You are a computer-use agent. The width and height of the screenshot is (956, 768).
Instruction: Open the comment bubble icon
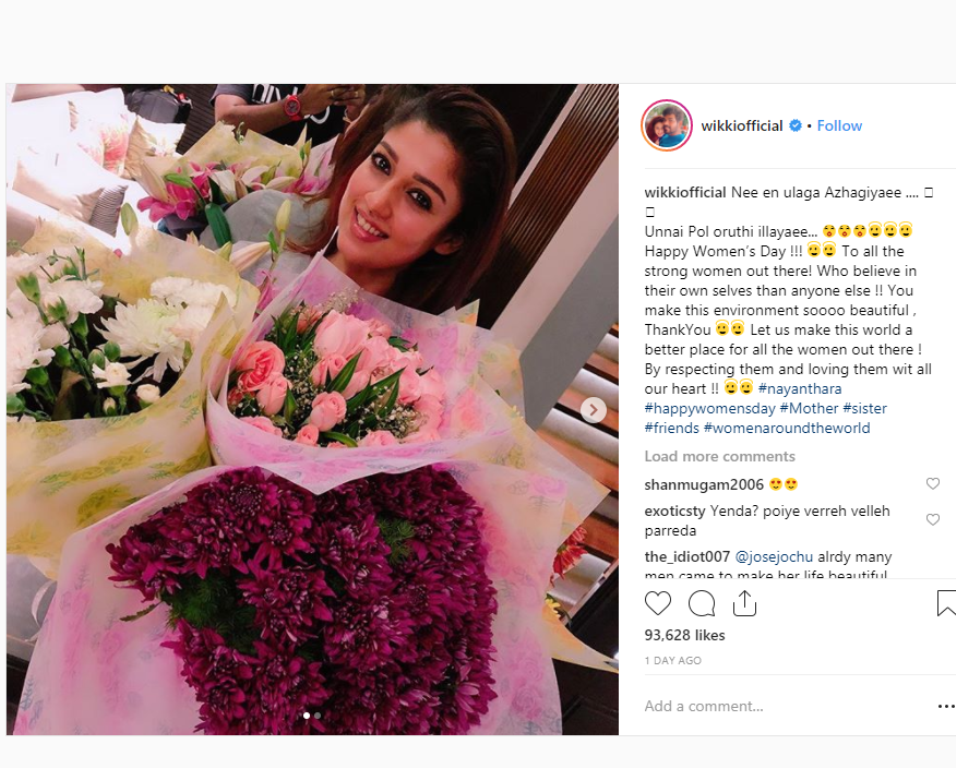click(x=701, y=603)
